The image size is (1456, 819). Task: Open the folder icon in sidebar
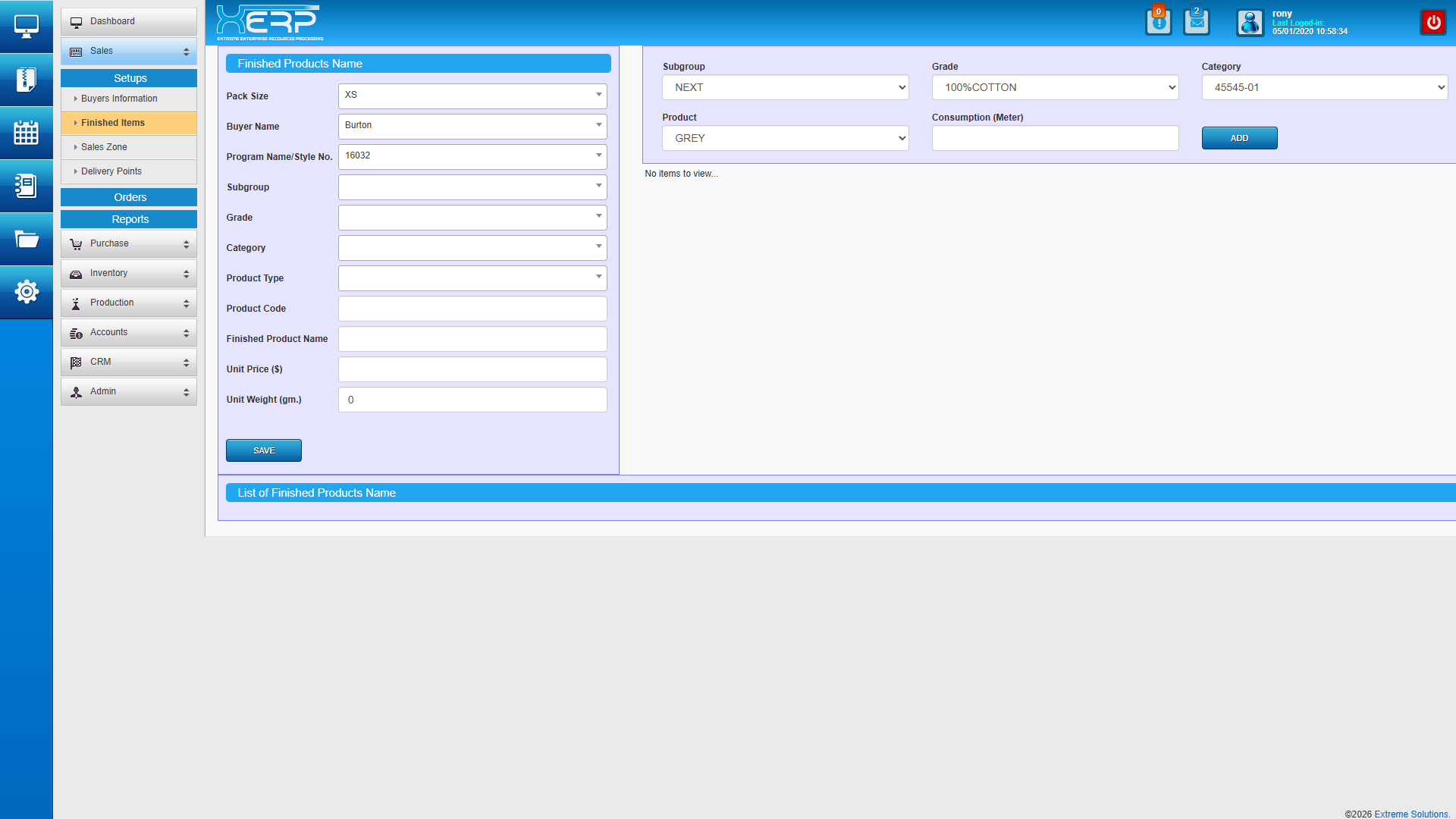pyautogui.click(x=26, y=240)
